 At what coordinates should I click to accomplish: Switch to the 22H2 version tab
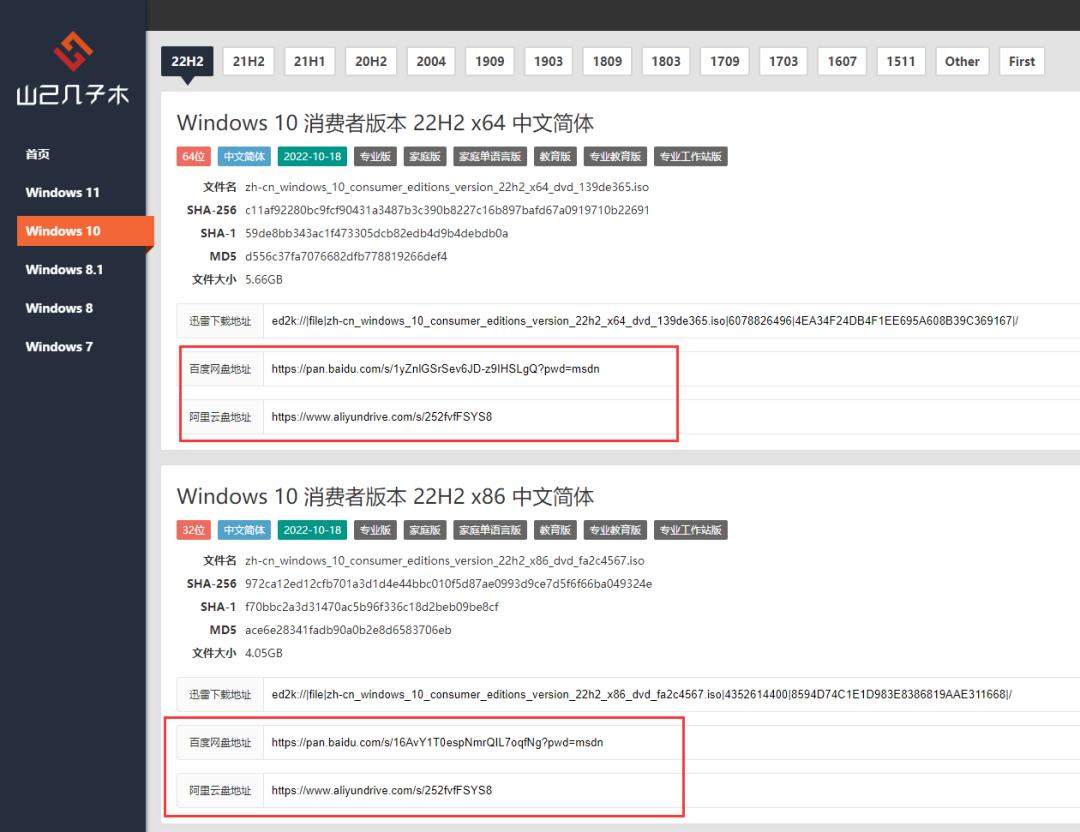(x=187, y=61)
